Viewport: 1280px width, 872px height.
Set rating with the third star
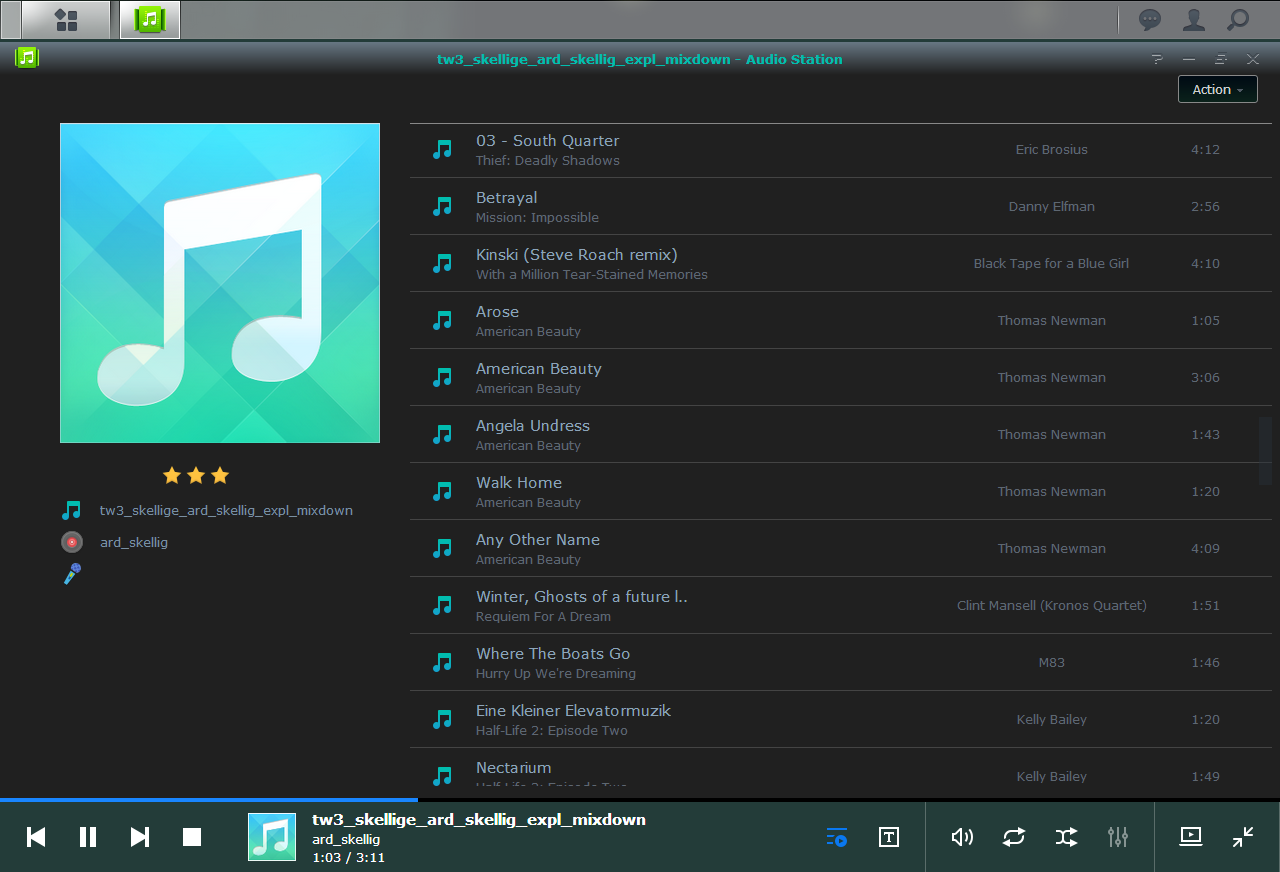coord(220,476)
